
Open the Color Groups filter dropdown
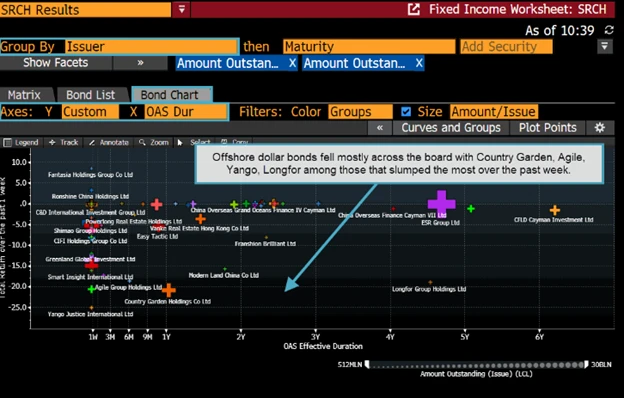(x=360, y=112)
